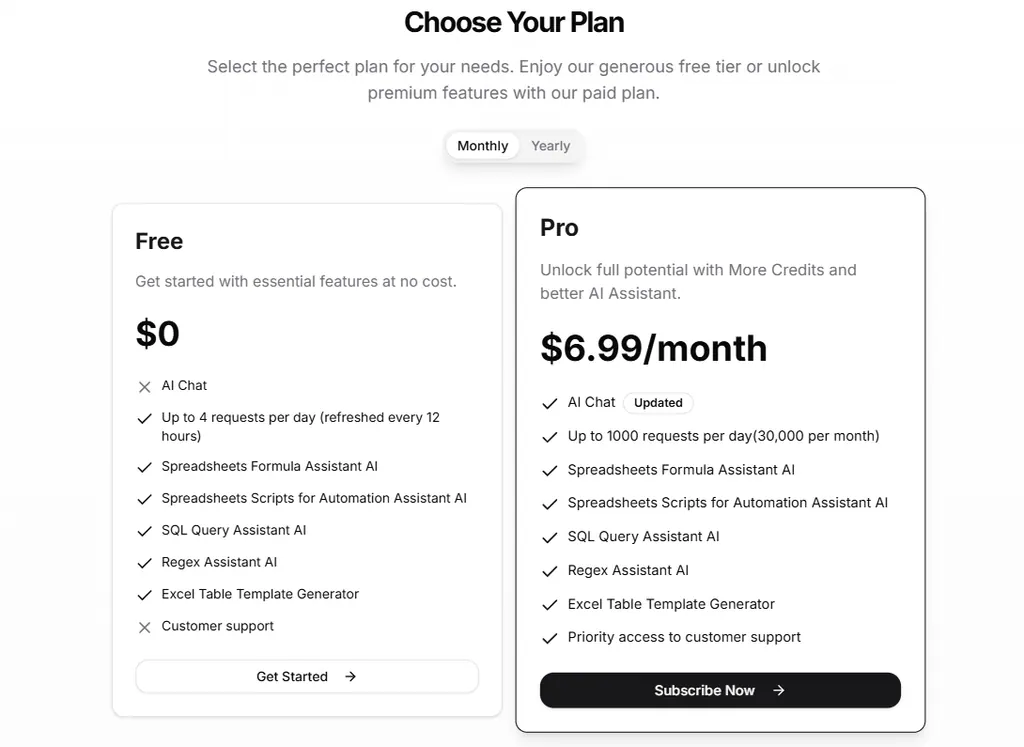Click arrow icon in Get Started button
Screen dimensions: 1024x747
350,677
